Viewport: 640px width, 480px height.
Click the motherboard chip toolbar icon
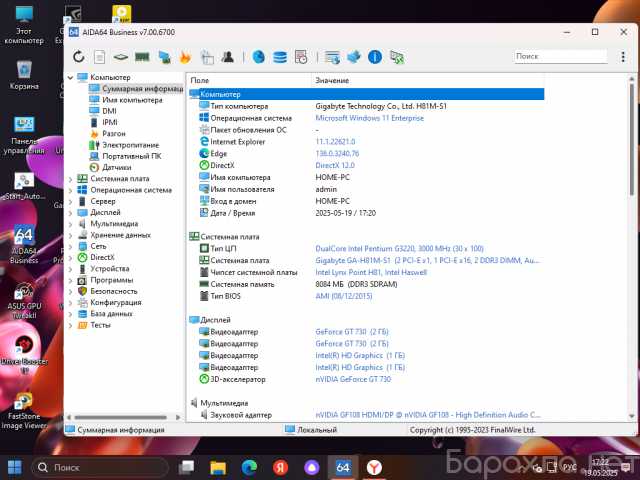coord(121,57)
